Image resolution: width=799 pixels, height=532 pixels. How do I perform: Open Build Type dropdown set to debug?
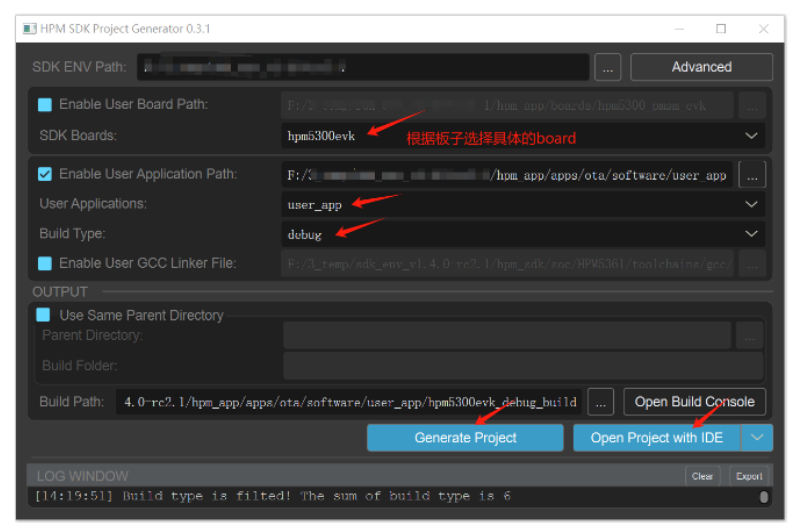(x=523, y=234)
